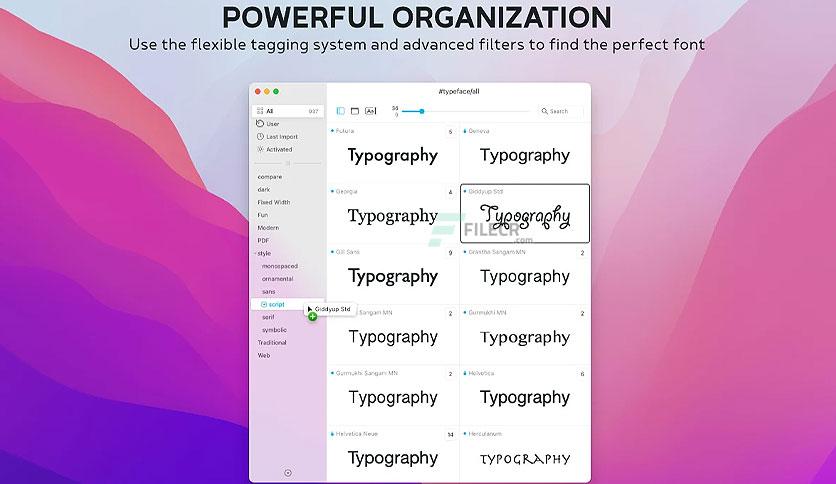
Task: Select the Futura font preview
Action: click(x=393, y=155)
